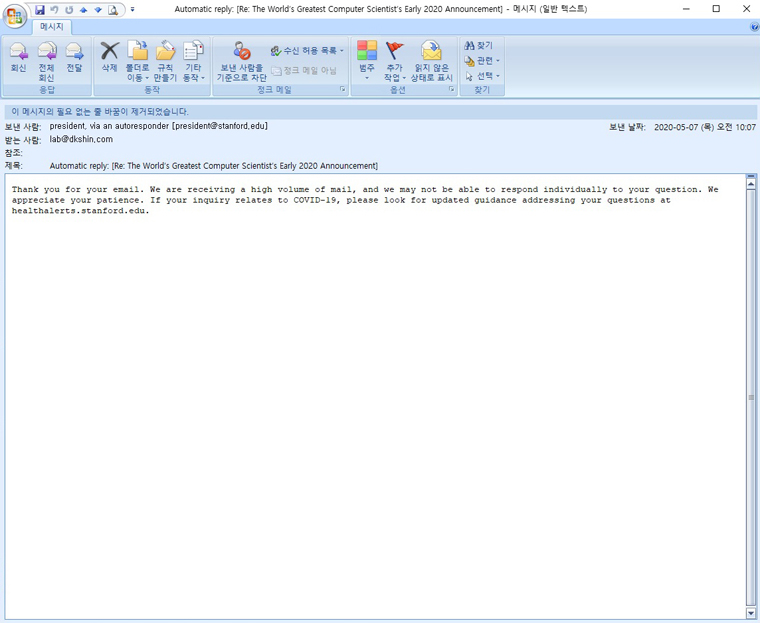Screen dimensions: 760x623
Task: Open the 관련 related items dropdown
Action: [482, 61]
